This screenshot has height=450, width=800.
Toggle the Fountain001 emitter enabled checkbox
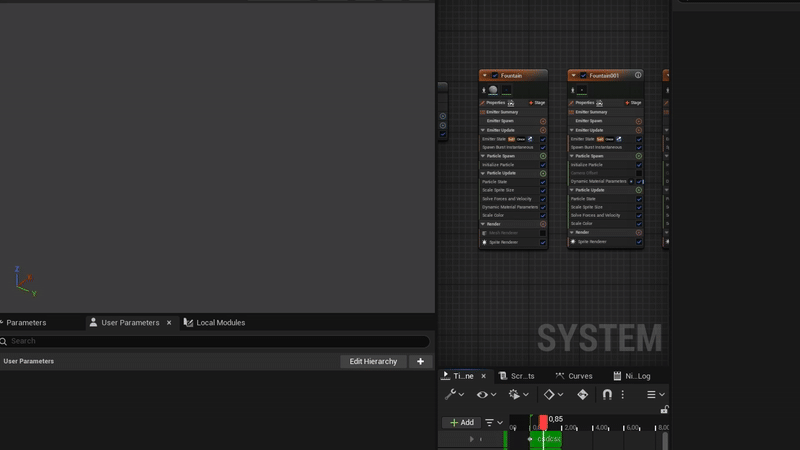point(583,76)
